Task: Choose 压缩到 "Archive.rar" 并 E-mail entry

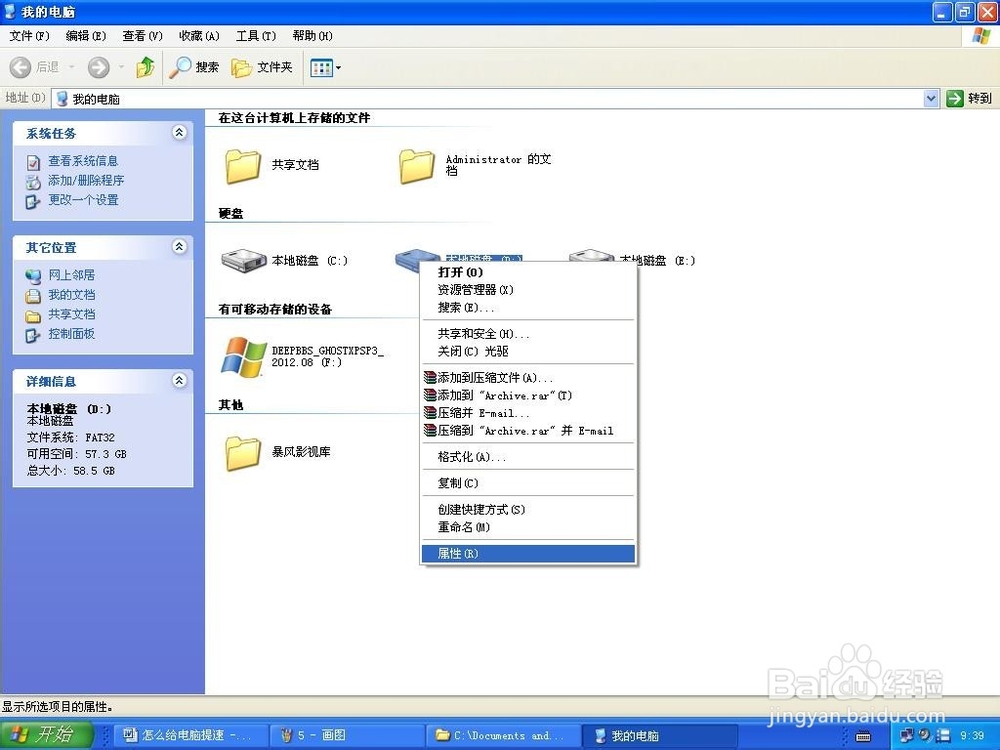Action: [x=528, y=430]
